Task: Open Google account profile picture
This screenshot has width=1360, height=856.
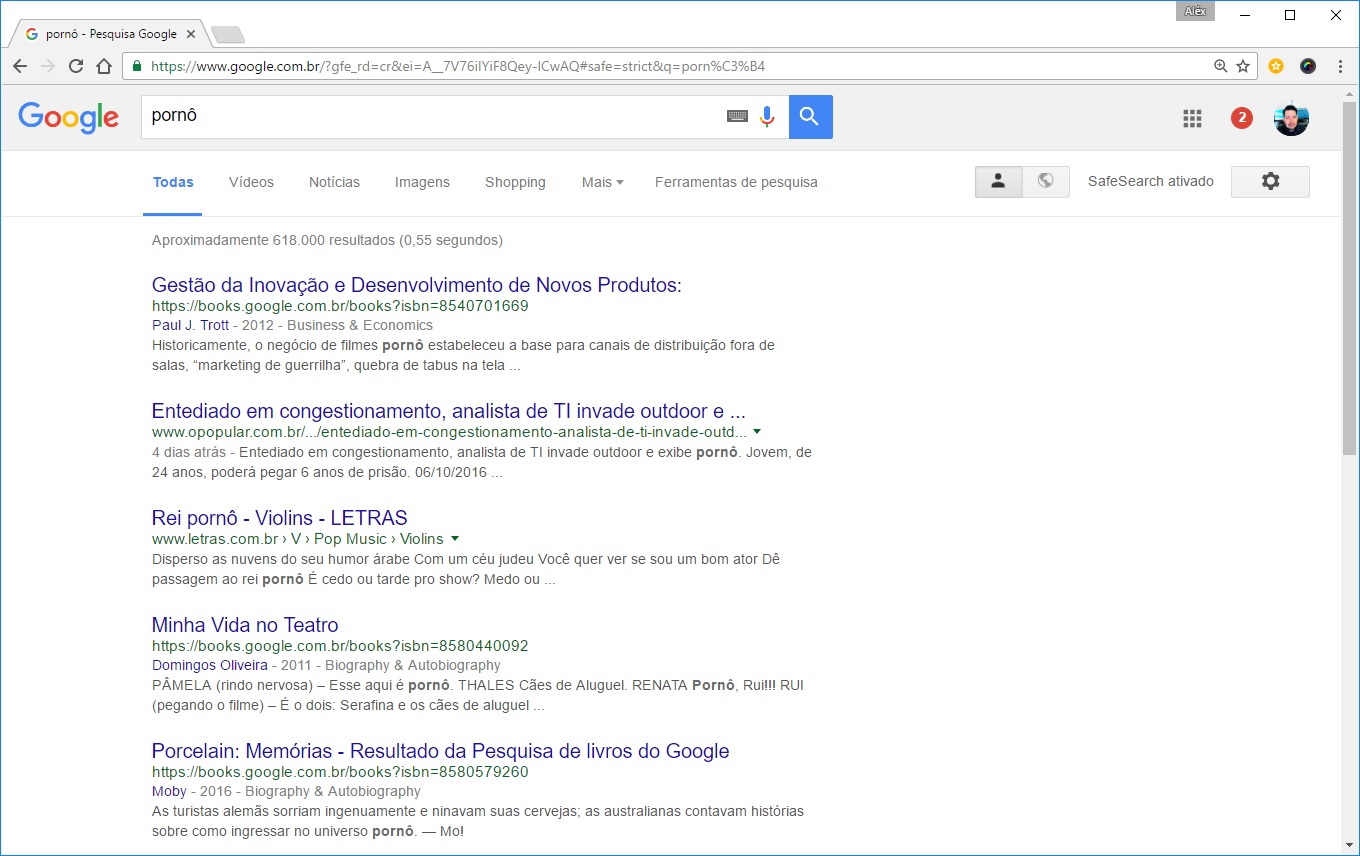Action: point(1291,119)
